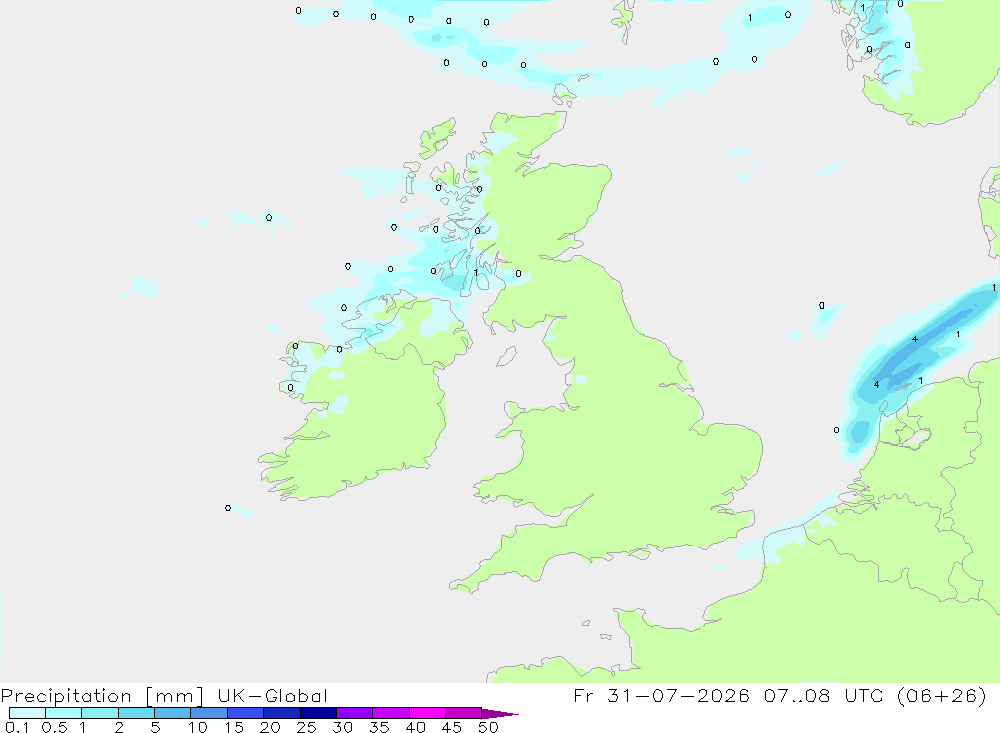Pick the legend swatch between 20 and 25

tap(282, 713)
